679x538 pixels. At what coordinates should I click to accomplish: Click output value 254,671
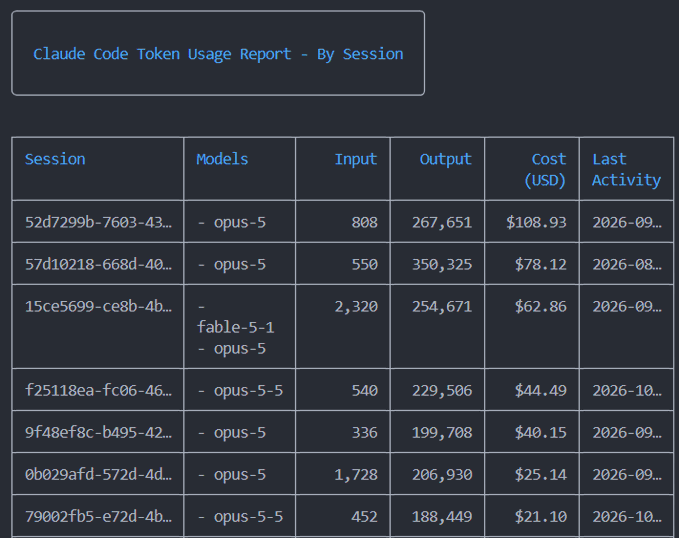[442, 307]
